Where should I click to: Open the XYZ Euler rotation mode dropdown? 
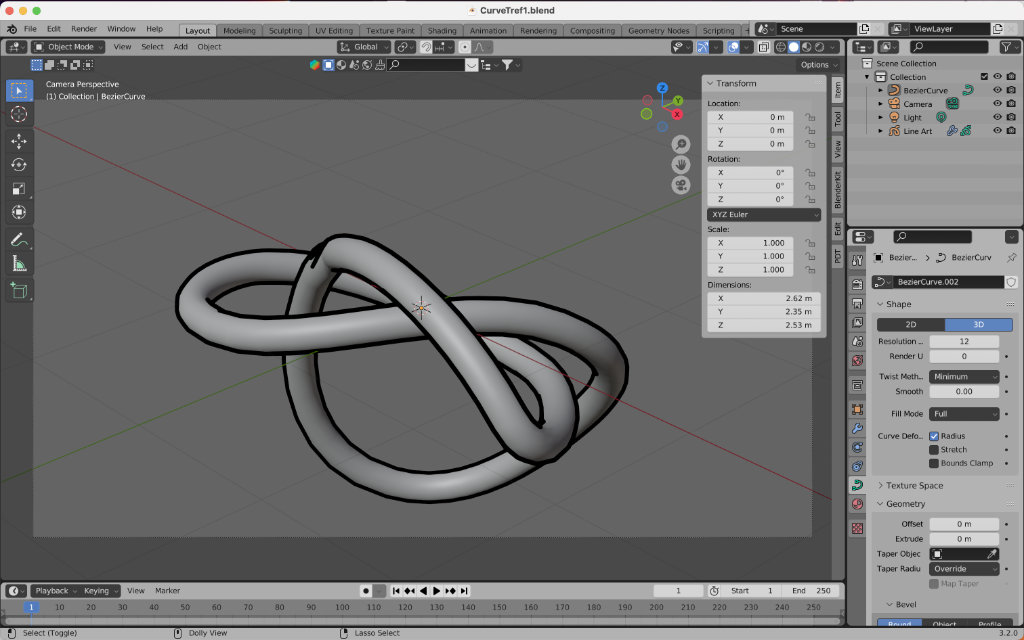pos(764,214)
